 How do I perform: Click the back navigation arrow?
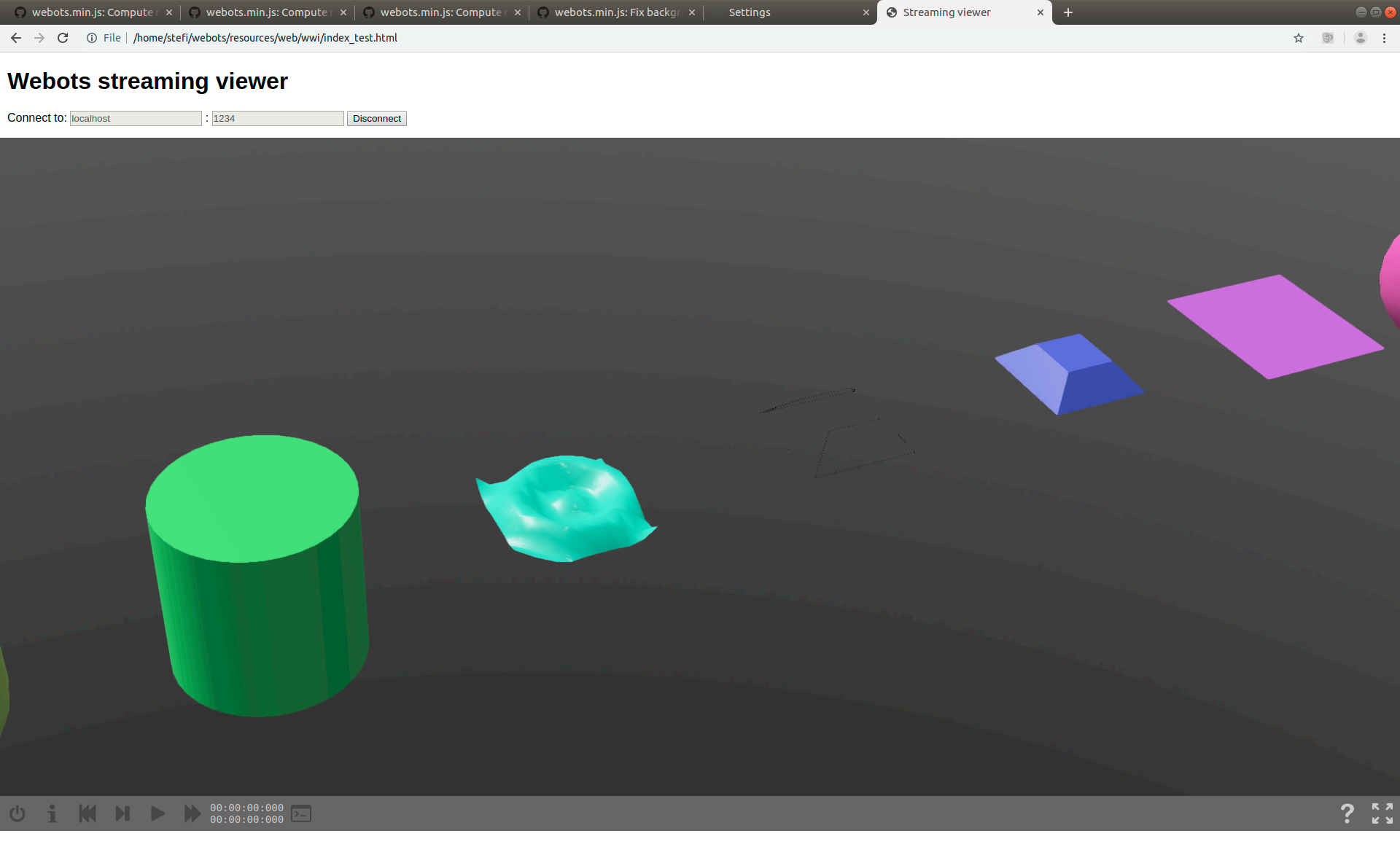(x=15, y=38)
